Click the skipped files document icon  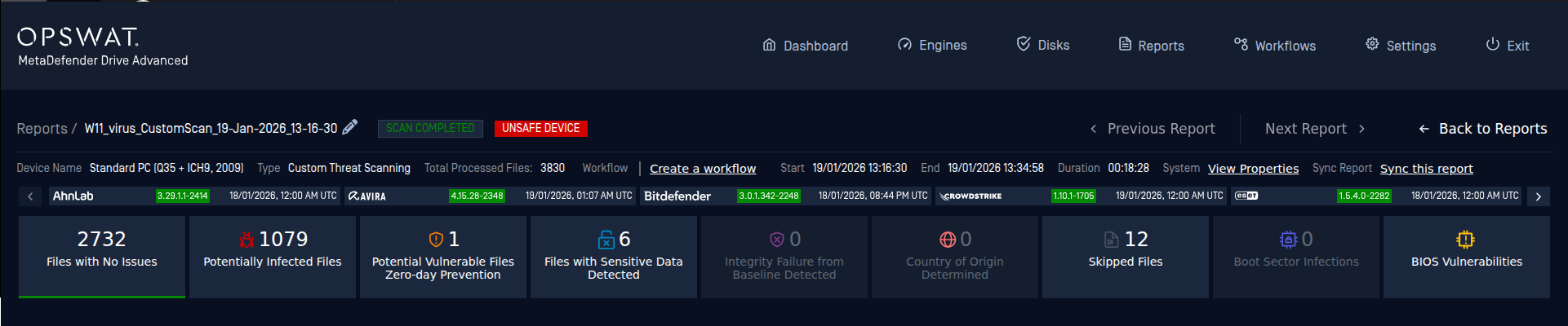point(1111,239)
